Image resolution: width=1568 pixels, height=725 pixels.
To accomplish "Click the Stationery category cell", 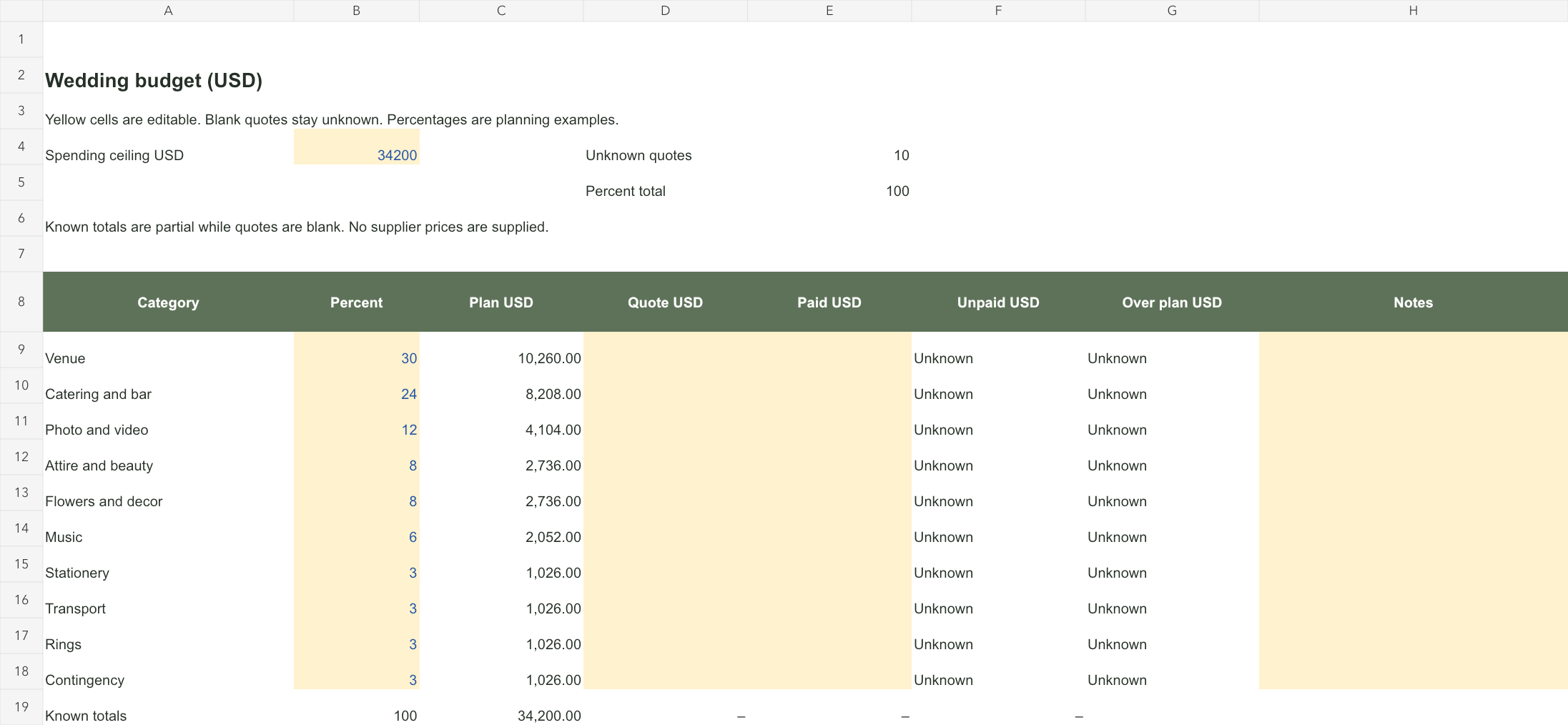I will 168,564.
